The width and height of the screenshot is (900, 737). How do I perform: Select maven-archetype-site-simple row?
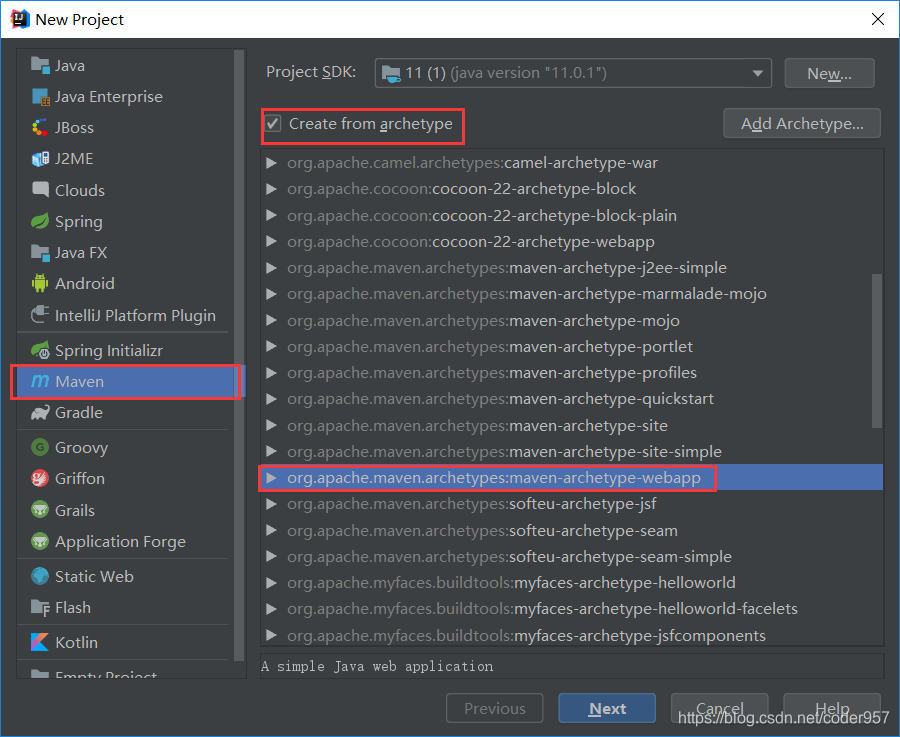(572, 452)
